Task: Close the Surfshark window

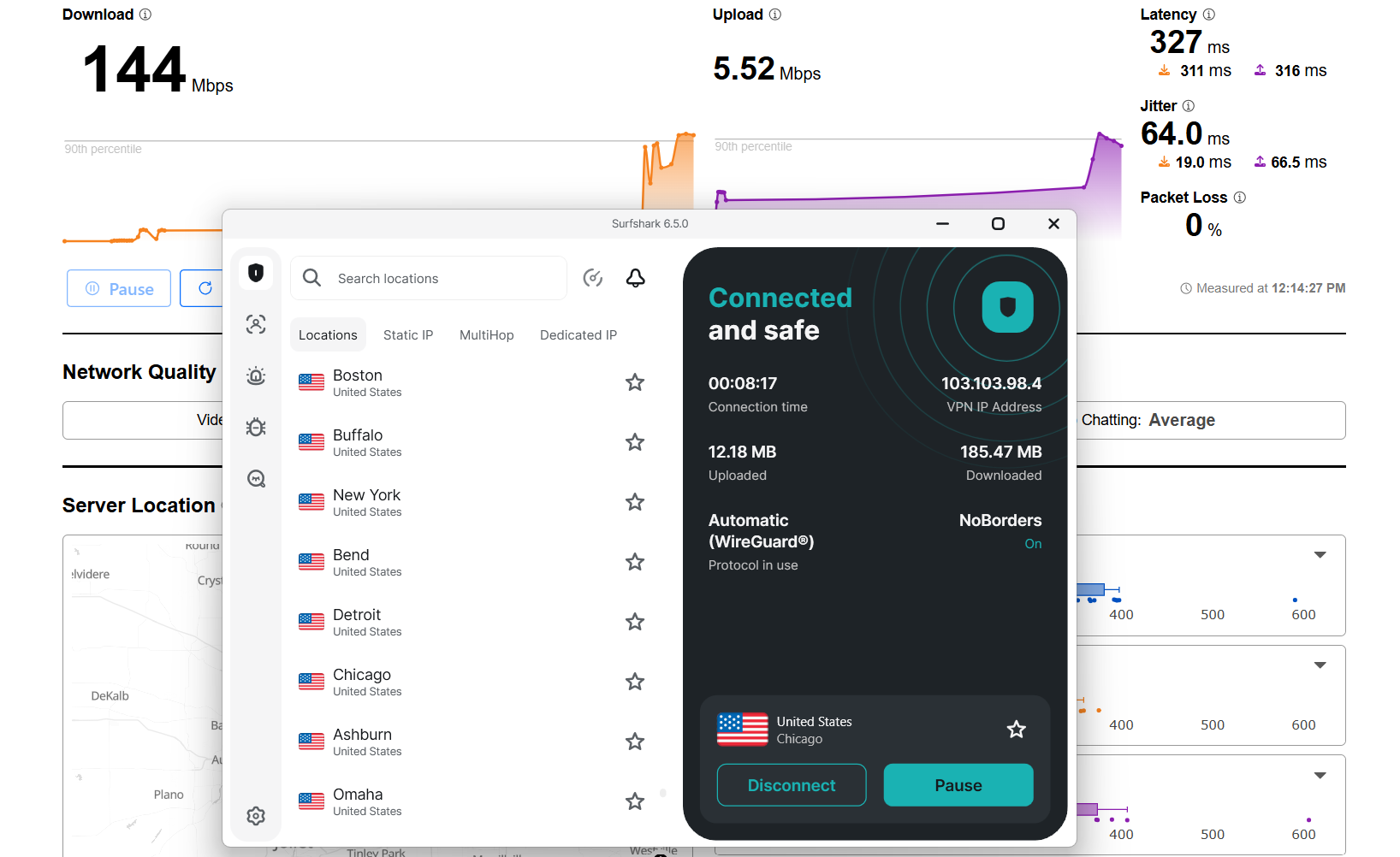Action: click(x=1053, y=224)
